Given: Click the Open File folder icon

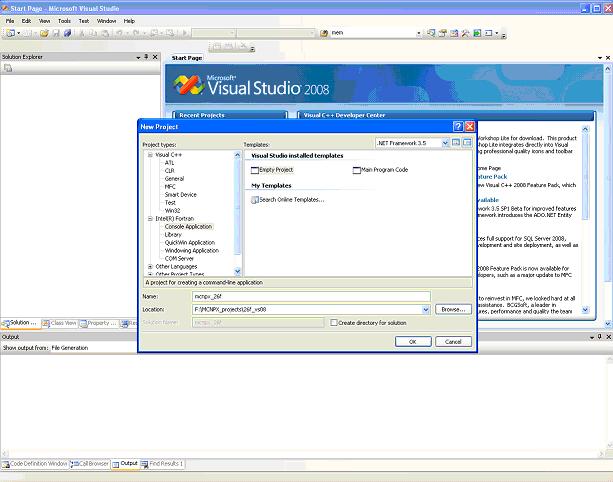Looking at the screenshot, I should click(x=44, y=33).
